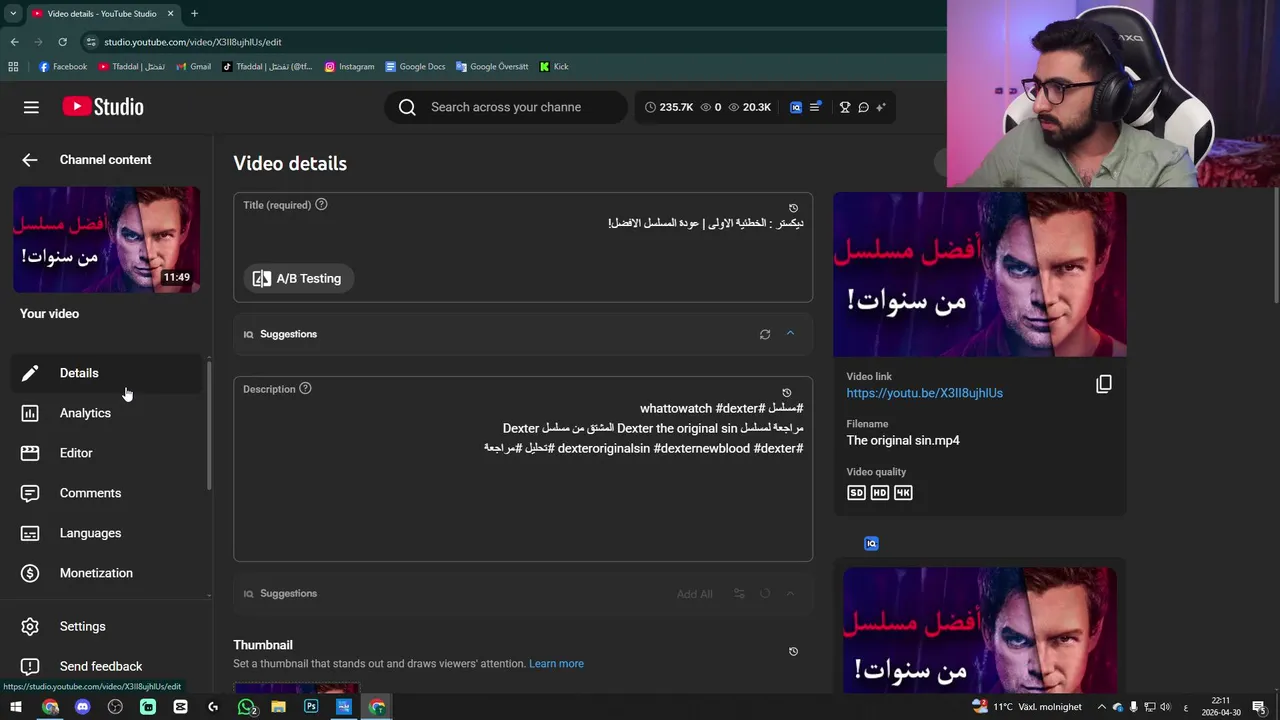The image size is (1280, 720).
Task: Click the Windows Start button
Action: tap(16, 707)
